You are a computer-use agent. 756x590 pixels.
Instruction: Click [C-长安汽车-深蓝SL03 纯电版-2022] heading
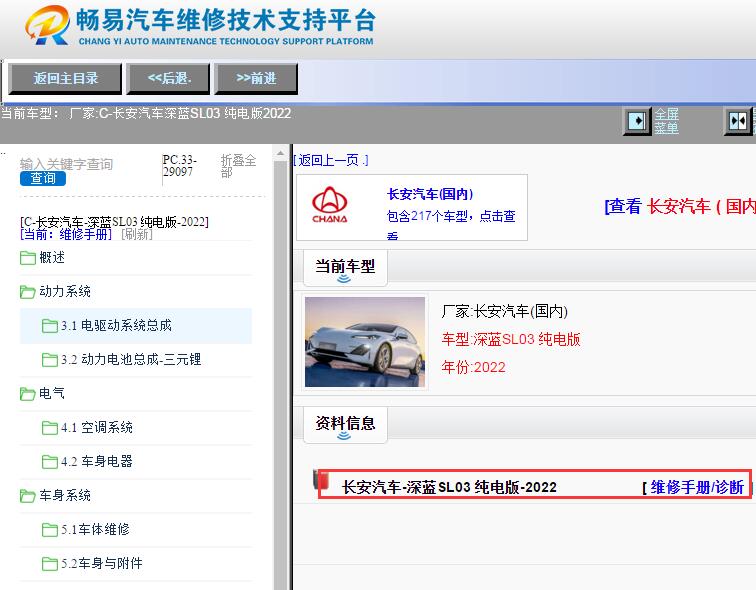coord(114,222)
